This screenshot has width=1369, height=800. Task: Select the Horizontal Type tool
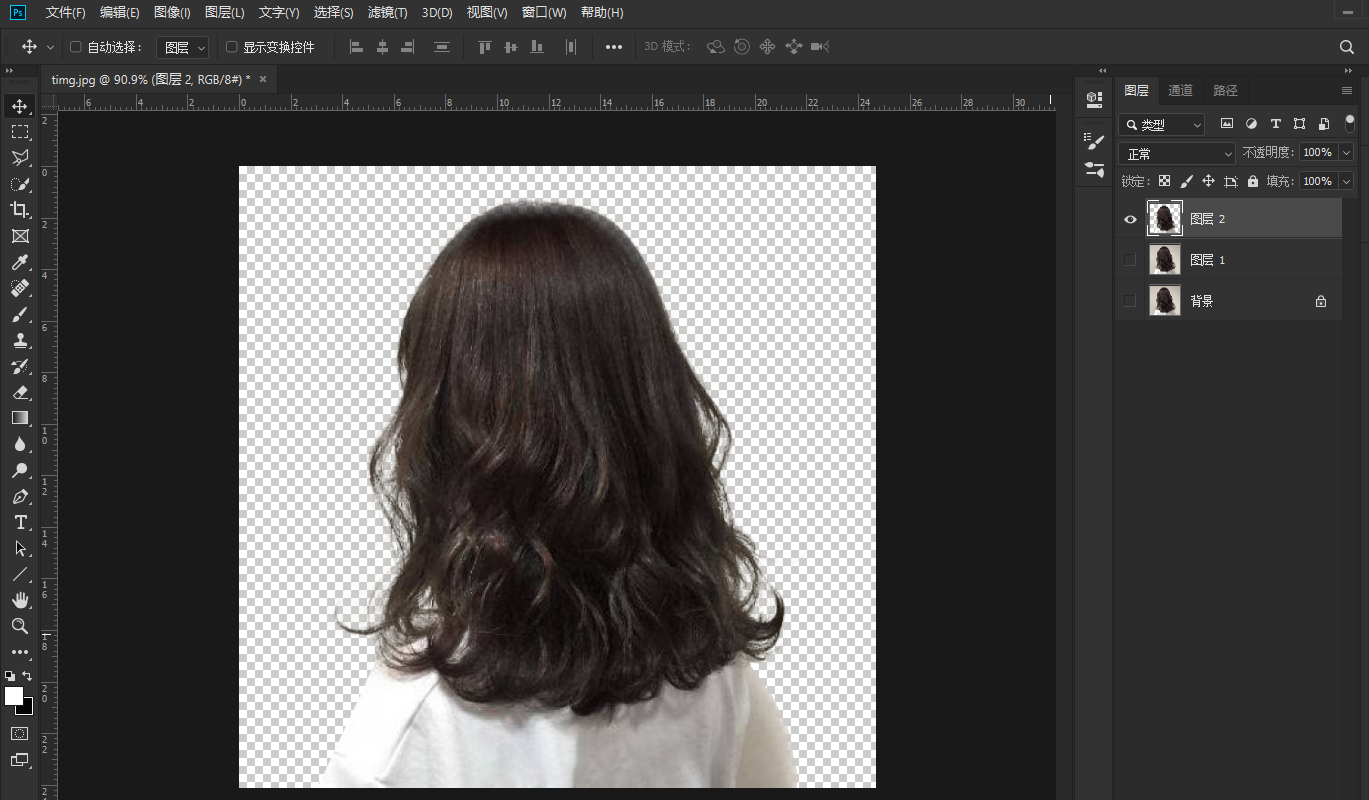click(x=20, y=522)
